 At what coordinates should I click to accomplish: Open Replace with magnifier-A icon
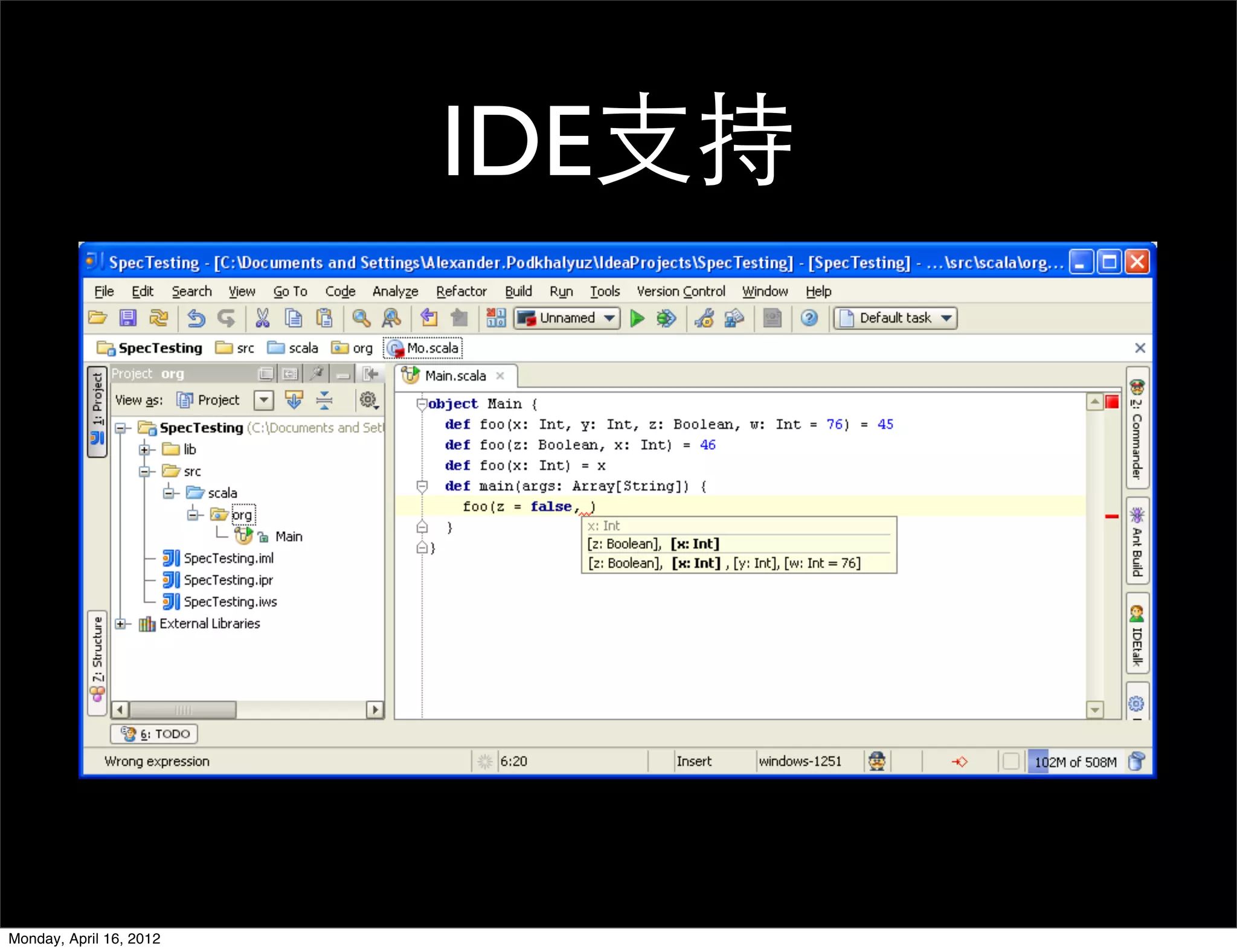tap(391, 318)
